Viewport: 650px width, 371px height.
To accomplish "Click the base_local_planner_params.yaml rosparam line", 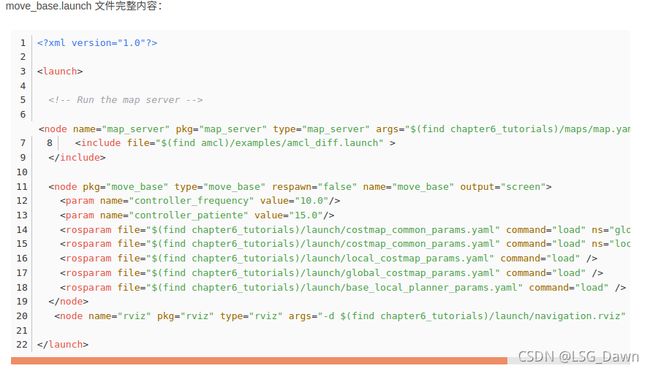I will click(x=343, y=287).
